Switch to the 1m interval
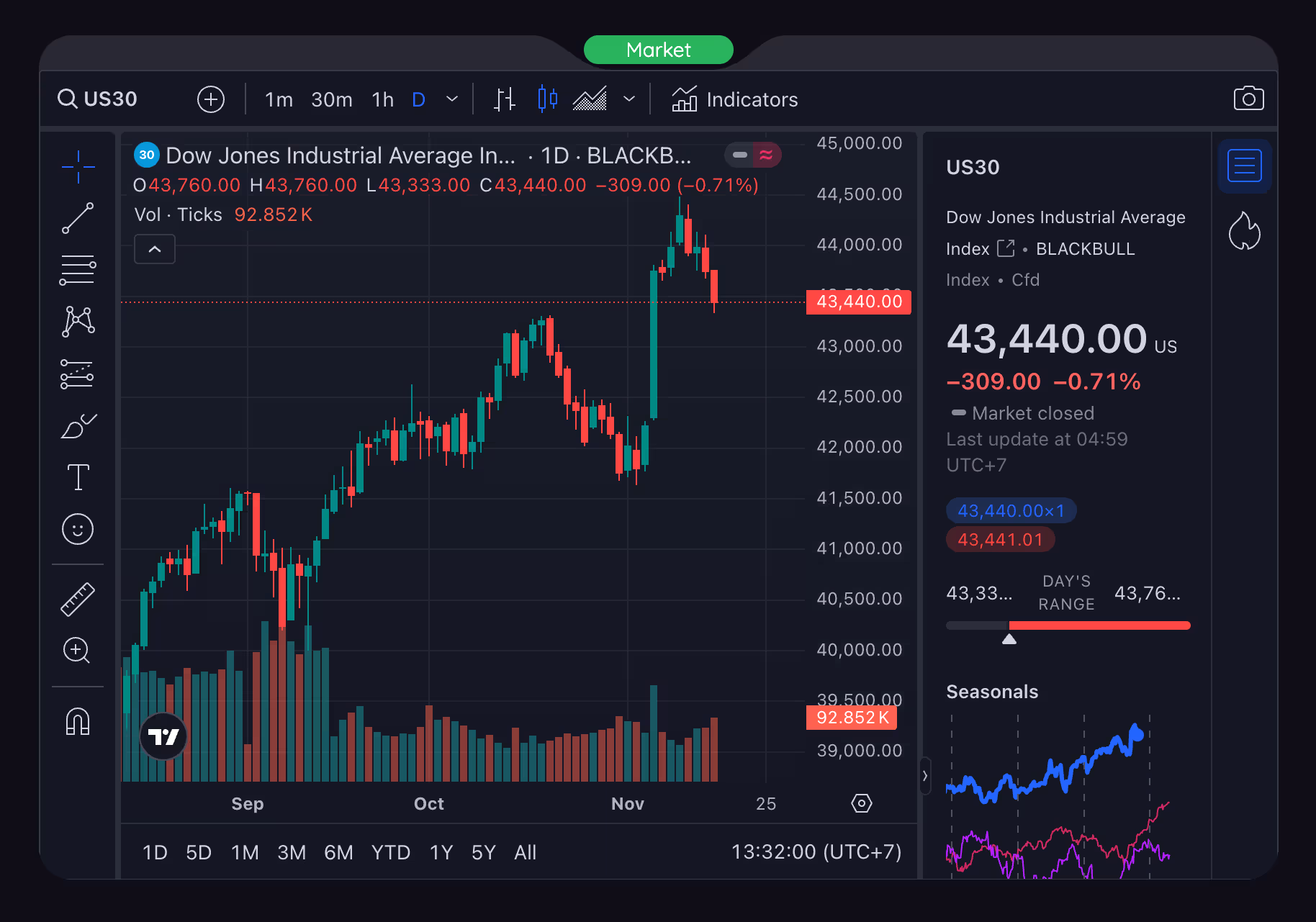Image resolution: width=1316 pixels, height=922 pixels. coord(279,99)
